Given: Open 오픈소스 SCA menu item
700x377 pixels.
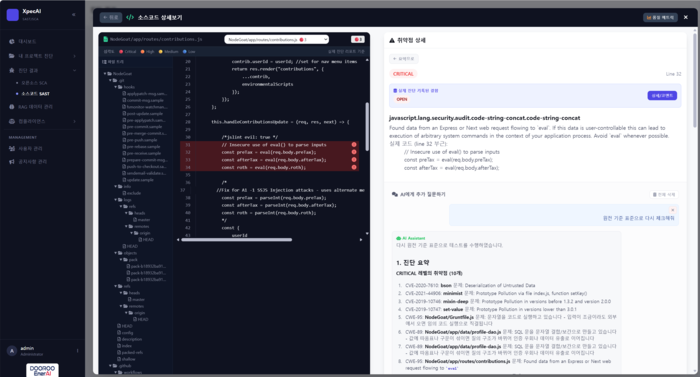Looking at the screenshot, I should click(34, 83).
